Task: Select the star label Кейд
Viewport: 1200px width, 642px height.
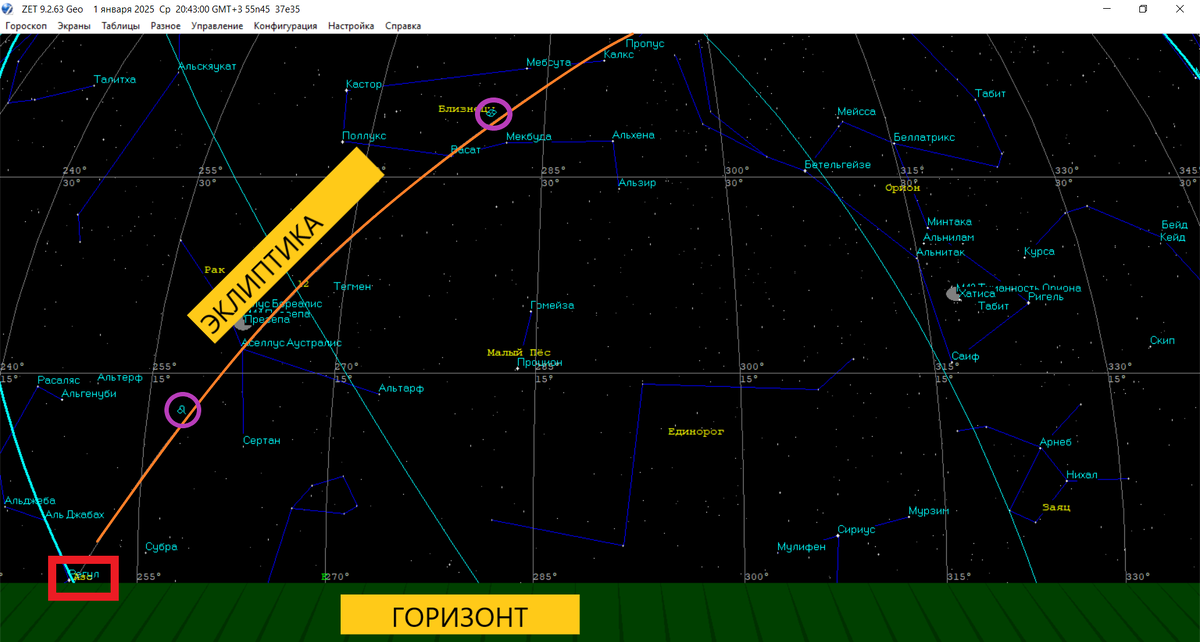Action: click(x=1172, y=237)
